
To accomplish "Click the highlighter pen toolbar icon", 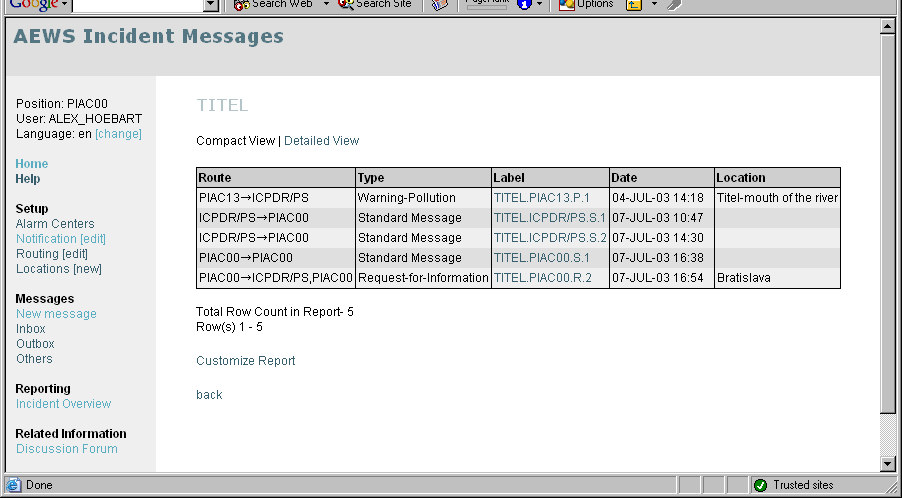I will click(x=674, y=4).
